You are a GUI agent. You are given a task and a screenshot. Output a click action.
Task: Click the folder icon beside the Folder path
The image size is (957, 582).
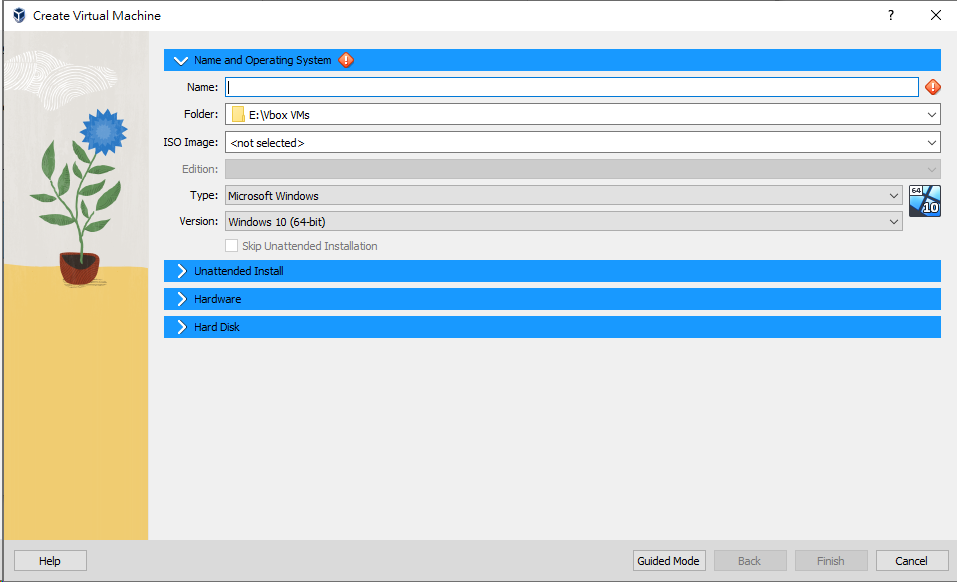237,114
